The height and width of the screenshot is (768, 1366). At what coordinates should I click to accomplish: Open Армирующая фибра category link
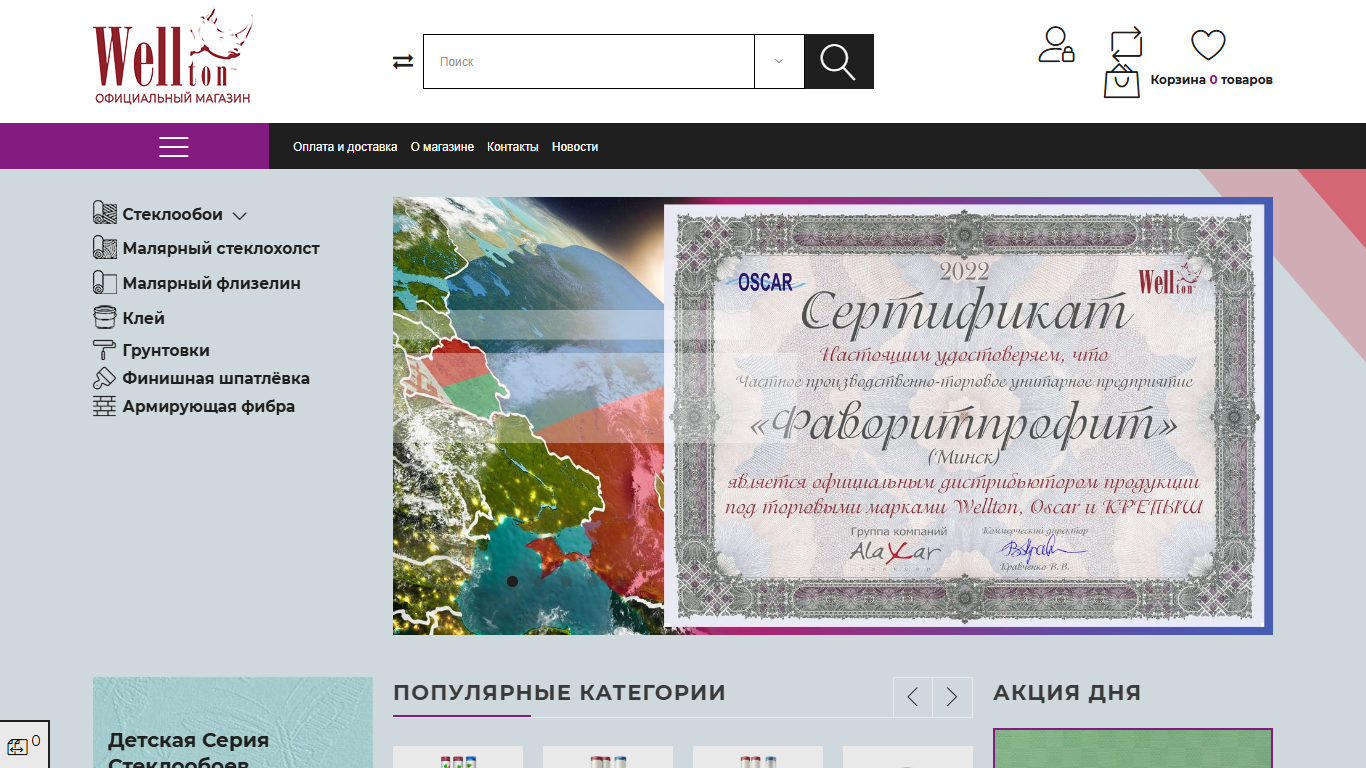(209, 406)
